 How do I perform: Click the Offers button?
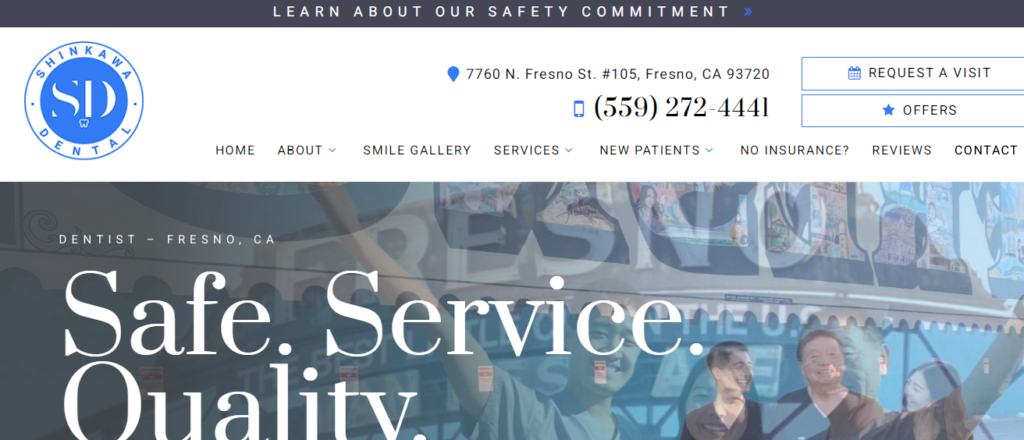click(913, 110)
